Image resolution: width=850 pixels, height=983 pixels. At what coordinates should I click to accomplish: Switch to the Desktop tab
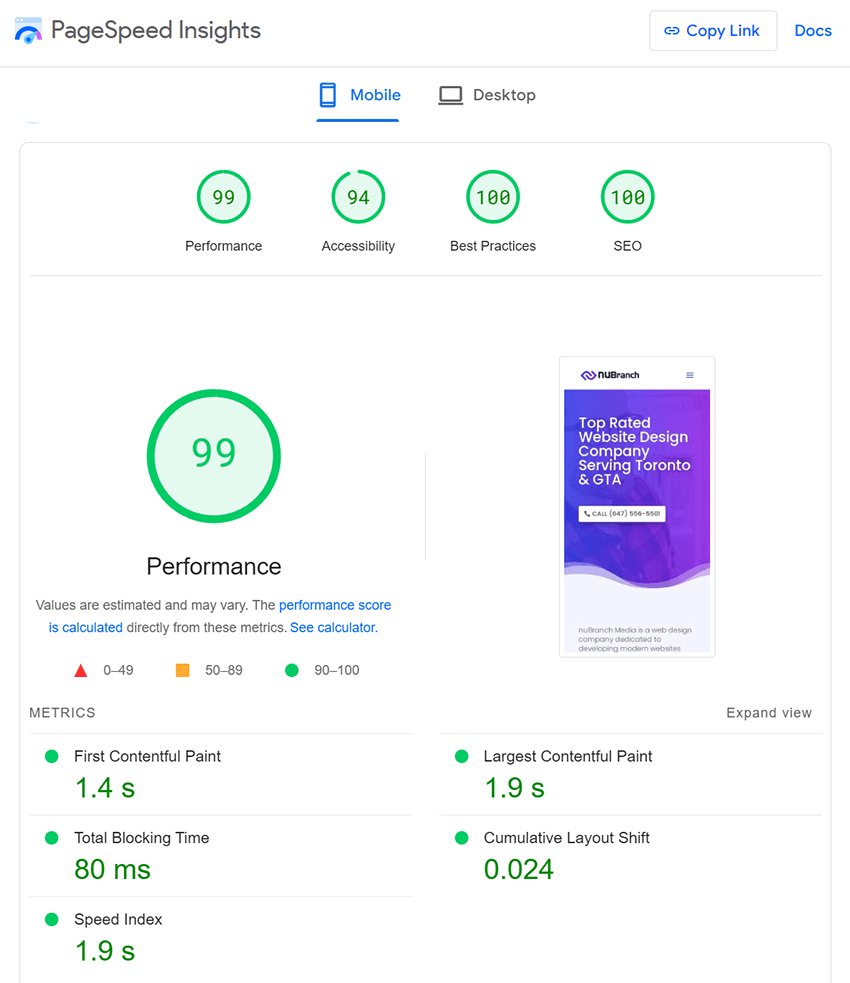point(487,96)
